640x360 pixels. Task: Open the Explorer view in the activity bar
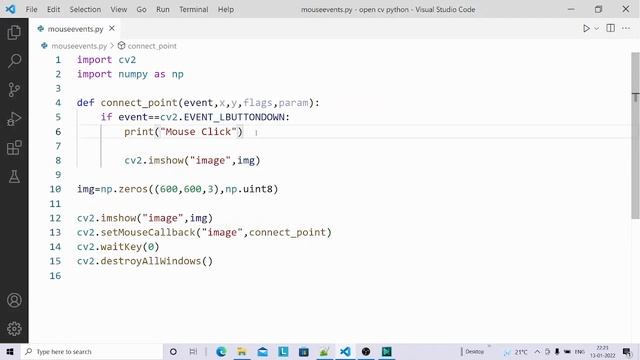point(14,32)
